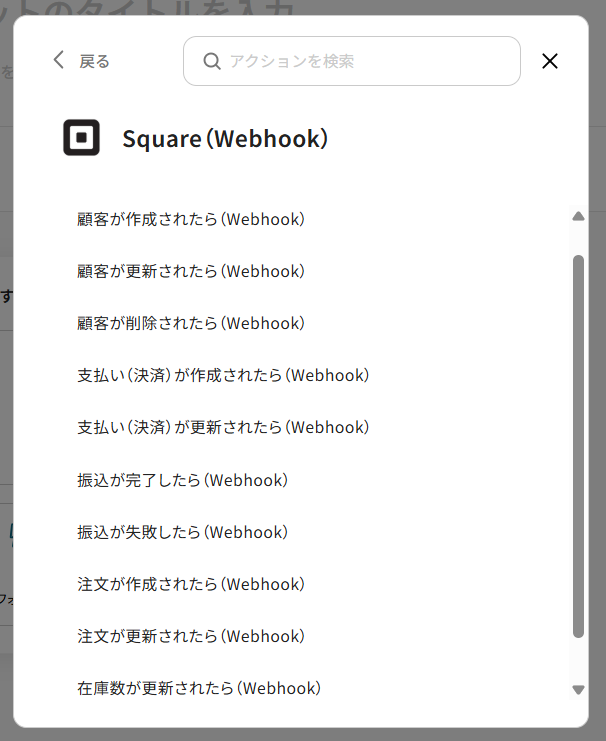Click the vertical scrollbar thumb
This screenshot has height=741, width=606.
578,447
